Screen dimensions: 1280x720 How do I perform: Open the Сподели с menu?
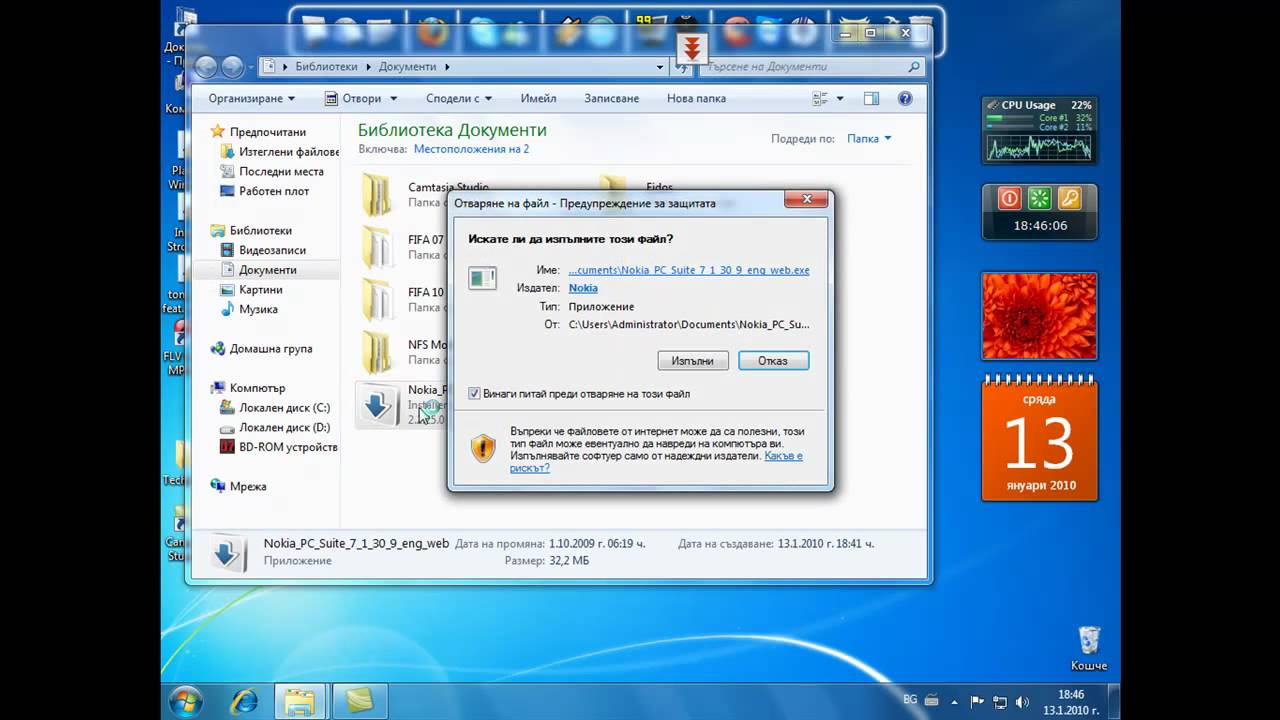[x=459, y=98]
